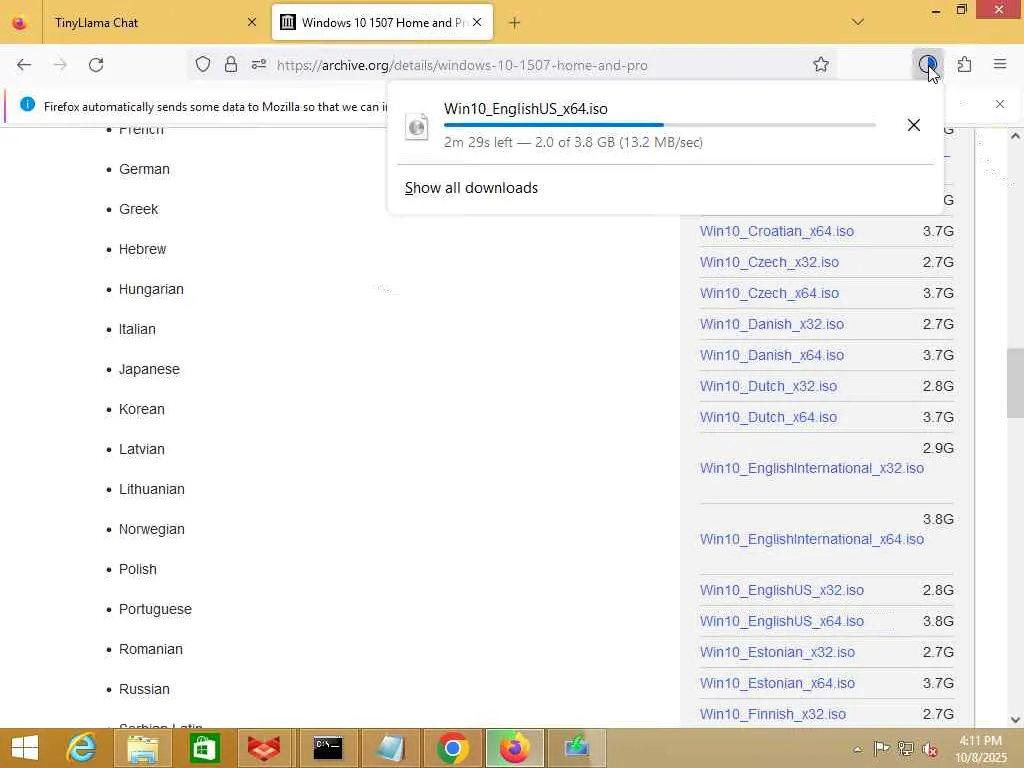
Task: Click the Romanian list item text
Action: [x=151, y=649]
